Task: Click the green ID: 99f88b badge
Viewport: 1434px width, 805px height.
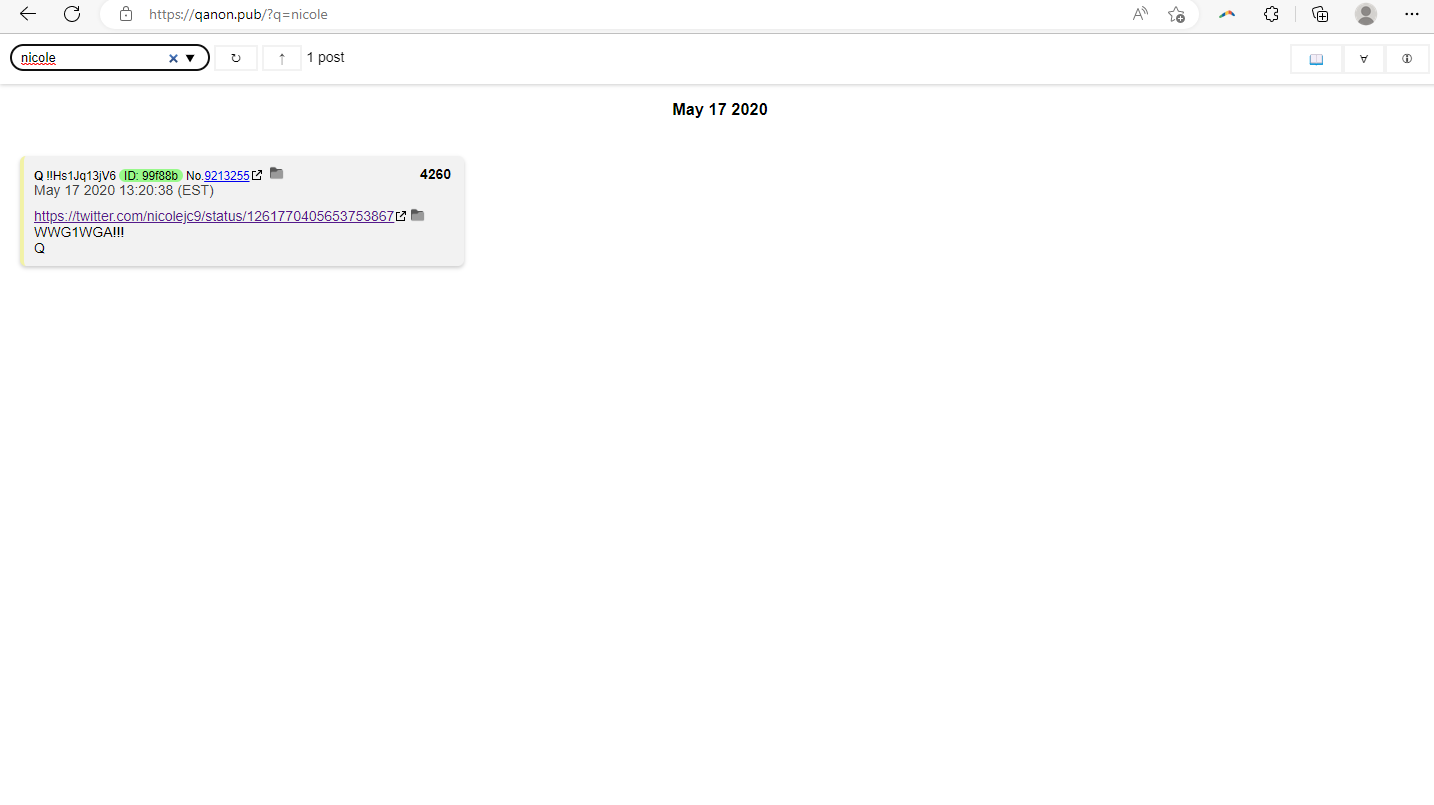Action: tap(151, 175)
